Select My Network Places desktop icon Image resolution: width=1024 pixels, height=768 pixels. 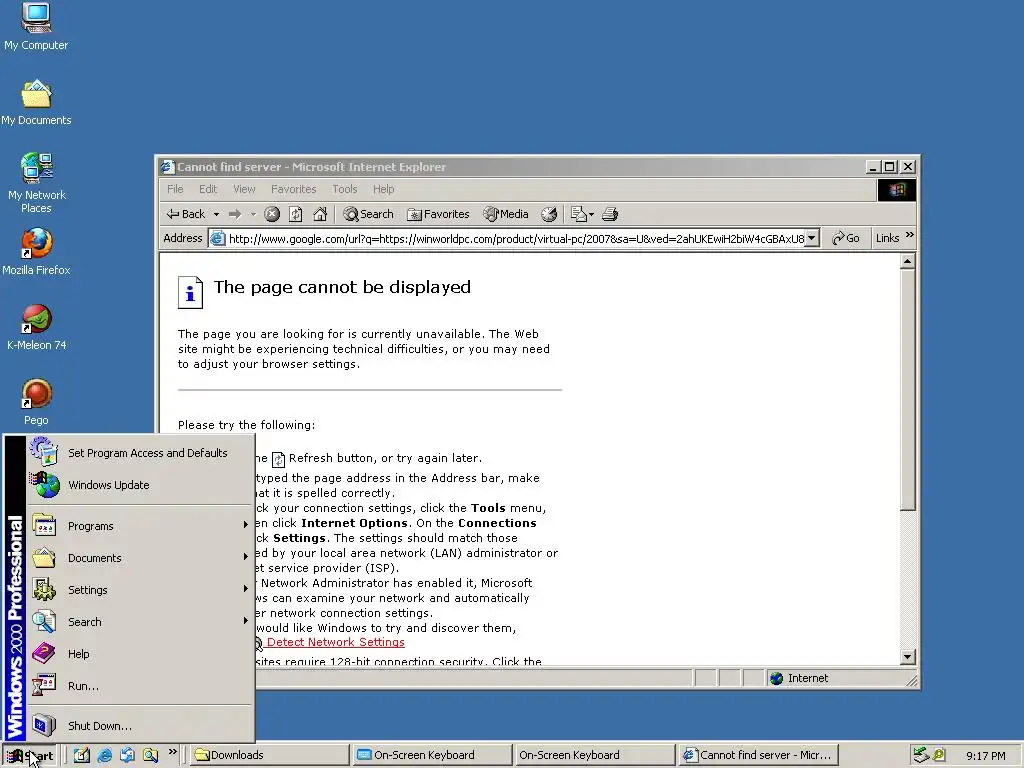click(x=37, y=183)
